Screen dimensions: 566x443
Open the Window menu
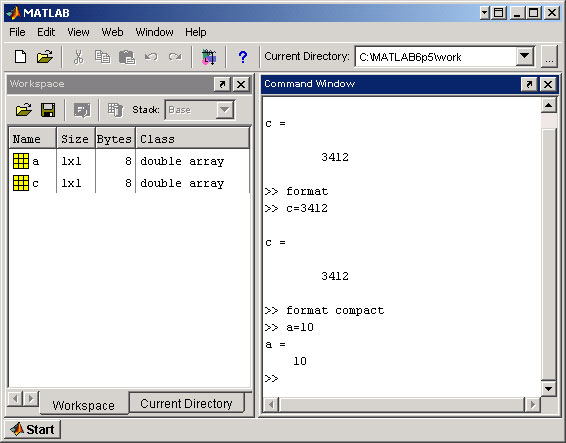pos(154,32)
